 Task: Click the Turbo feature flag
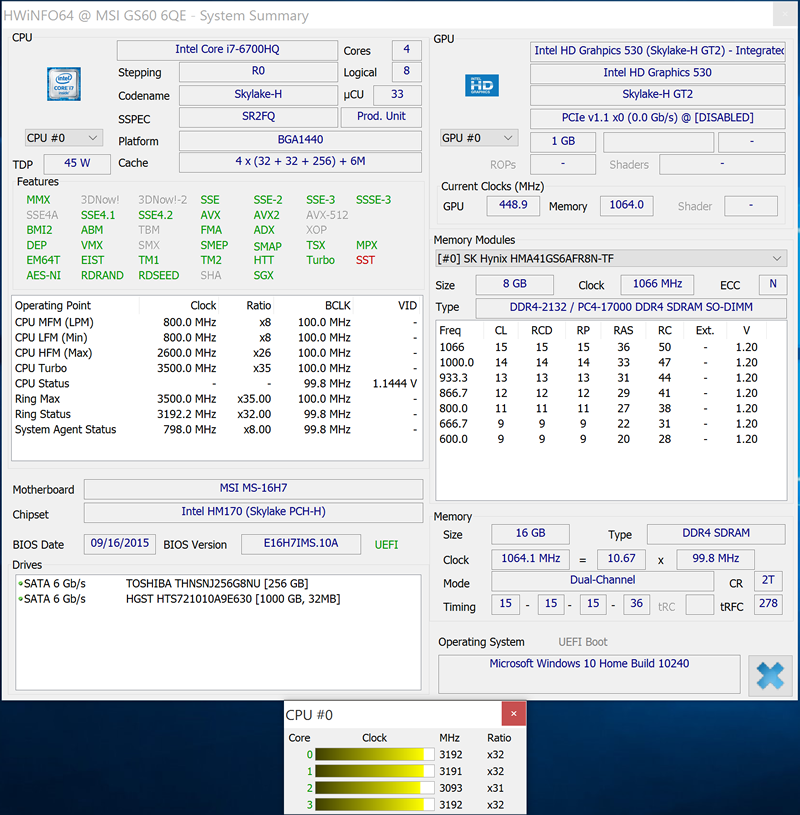point(320,260)
